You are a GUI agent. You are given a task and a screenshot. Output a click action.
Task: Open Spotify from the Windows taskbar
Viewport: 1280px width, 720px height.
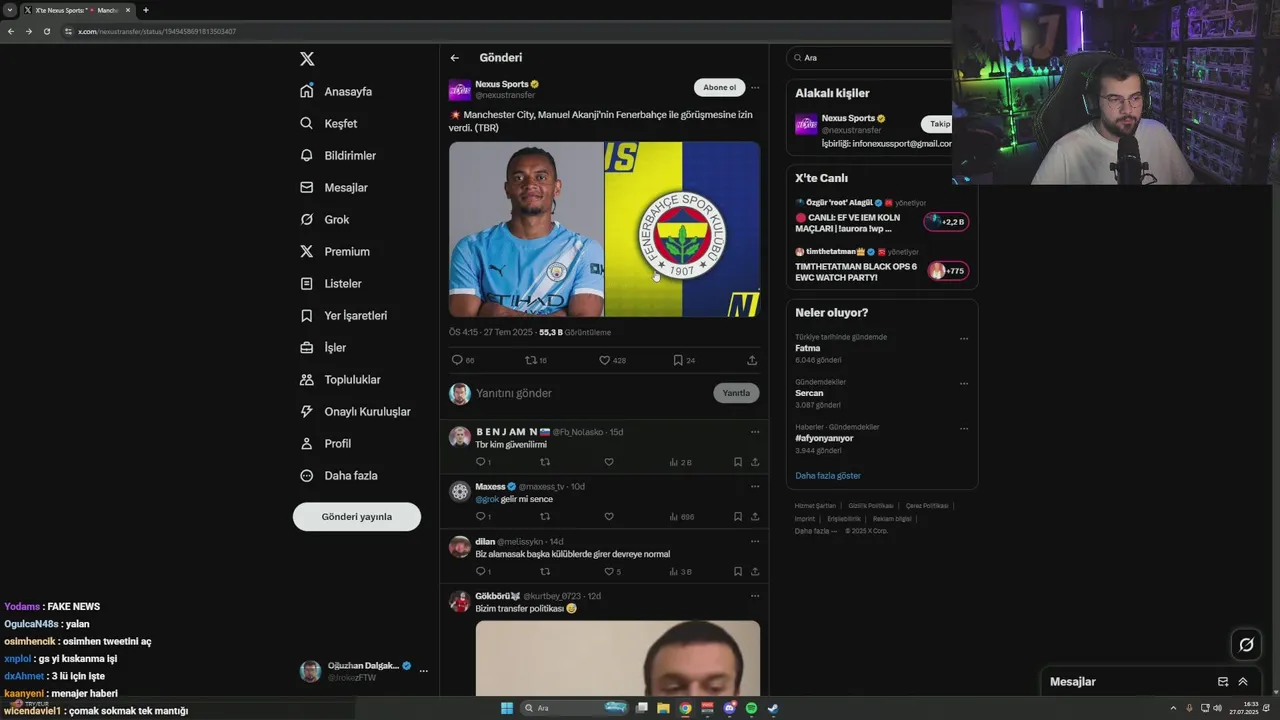click(751, 708)
